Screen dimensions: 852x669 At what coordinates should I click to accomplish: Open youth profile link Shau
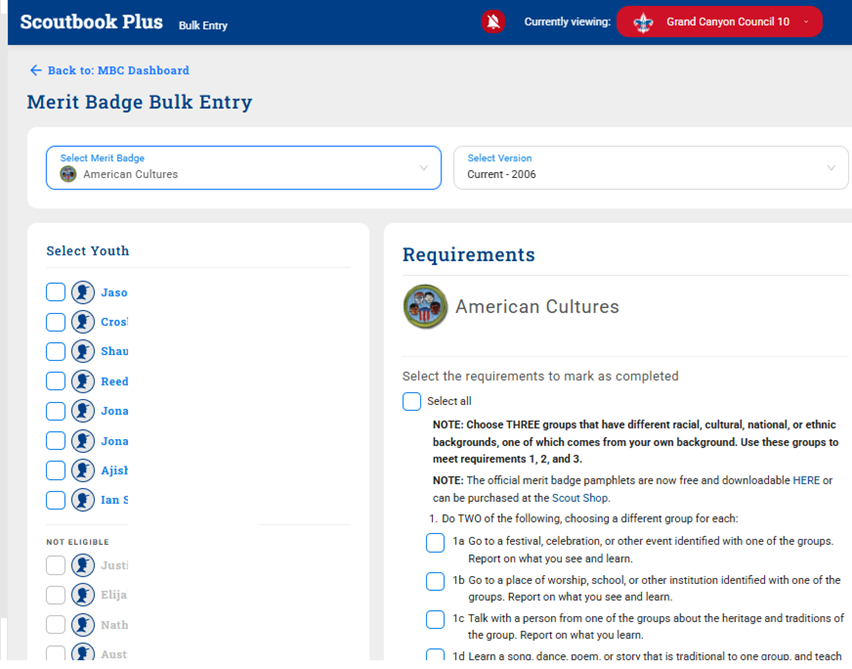pos(115,351)
